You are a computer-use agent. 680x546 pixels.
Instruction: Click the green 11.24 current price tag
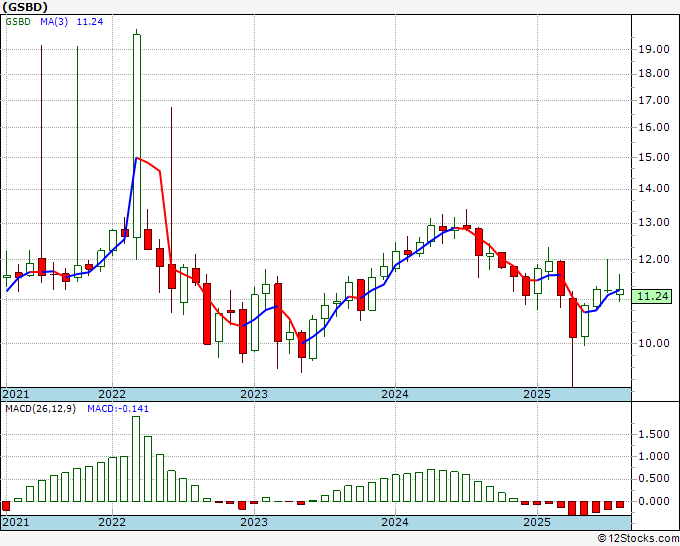point(654,297)
